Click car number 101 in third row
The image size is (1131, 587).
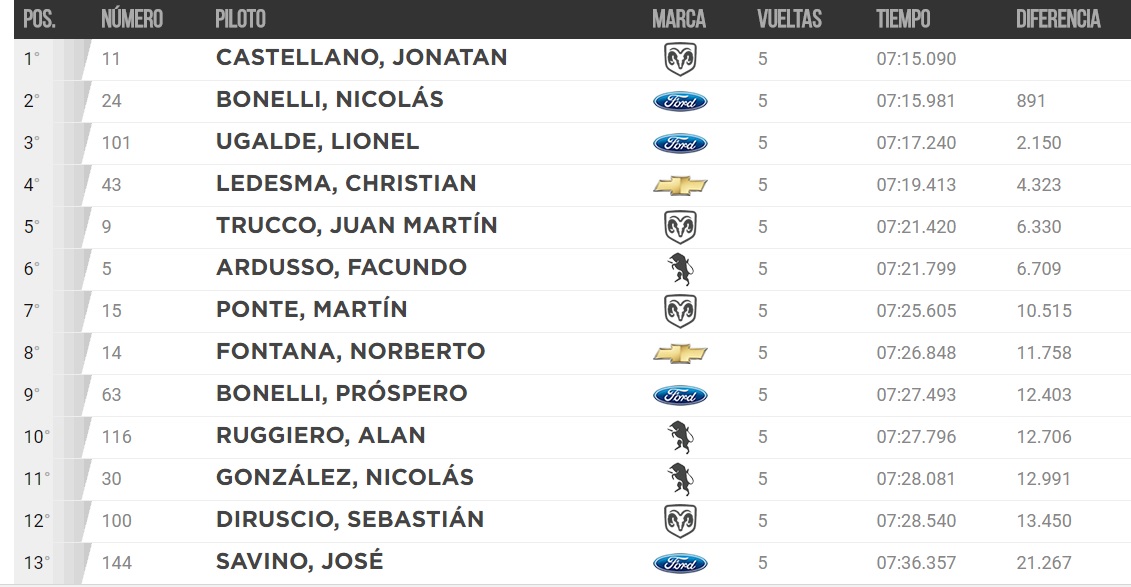coord(116,143)
